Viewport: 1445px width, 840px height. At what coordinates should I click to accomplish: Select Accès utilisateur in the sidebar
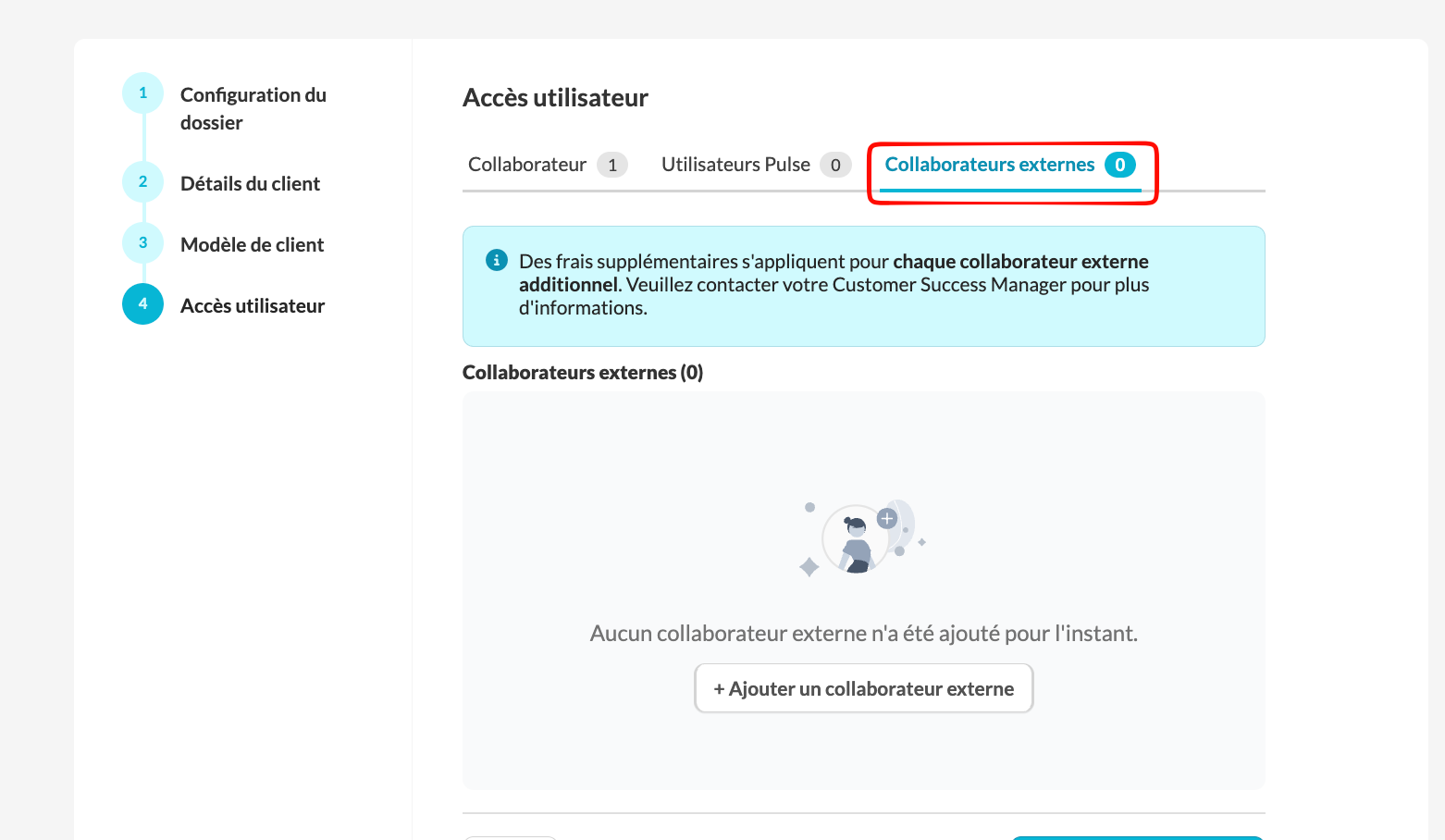[x=252, y=305]
